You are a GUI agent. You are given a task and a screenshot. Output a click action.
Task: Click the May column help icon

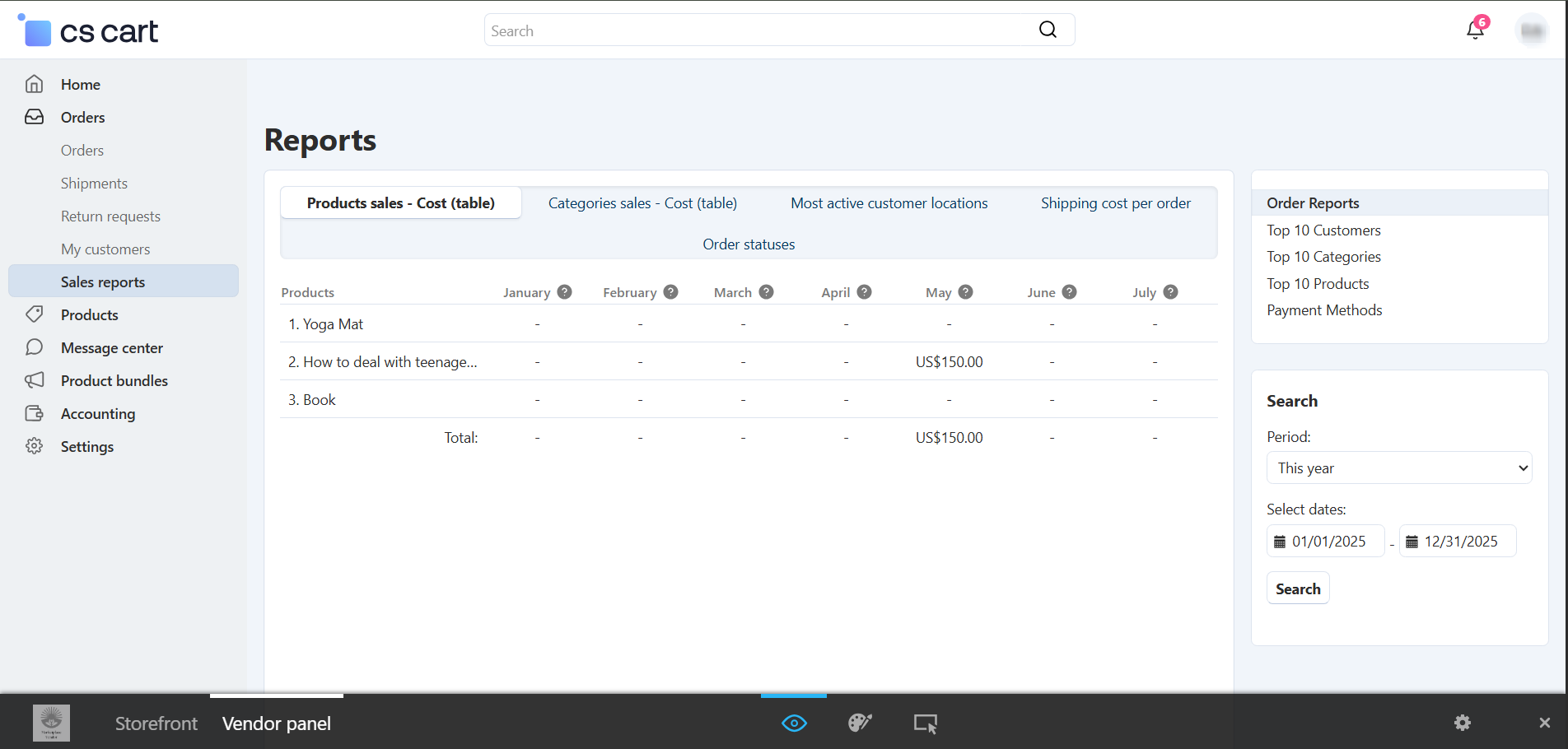pyautogui.click(x=966, y=292)
